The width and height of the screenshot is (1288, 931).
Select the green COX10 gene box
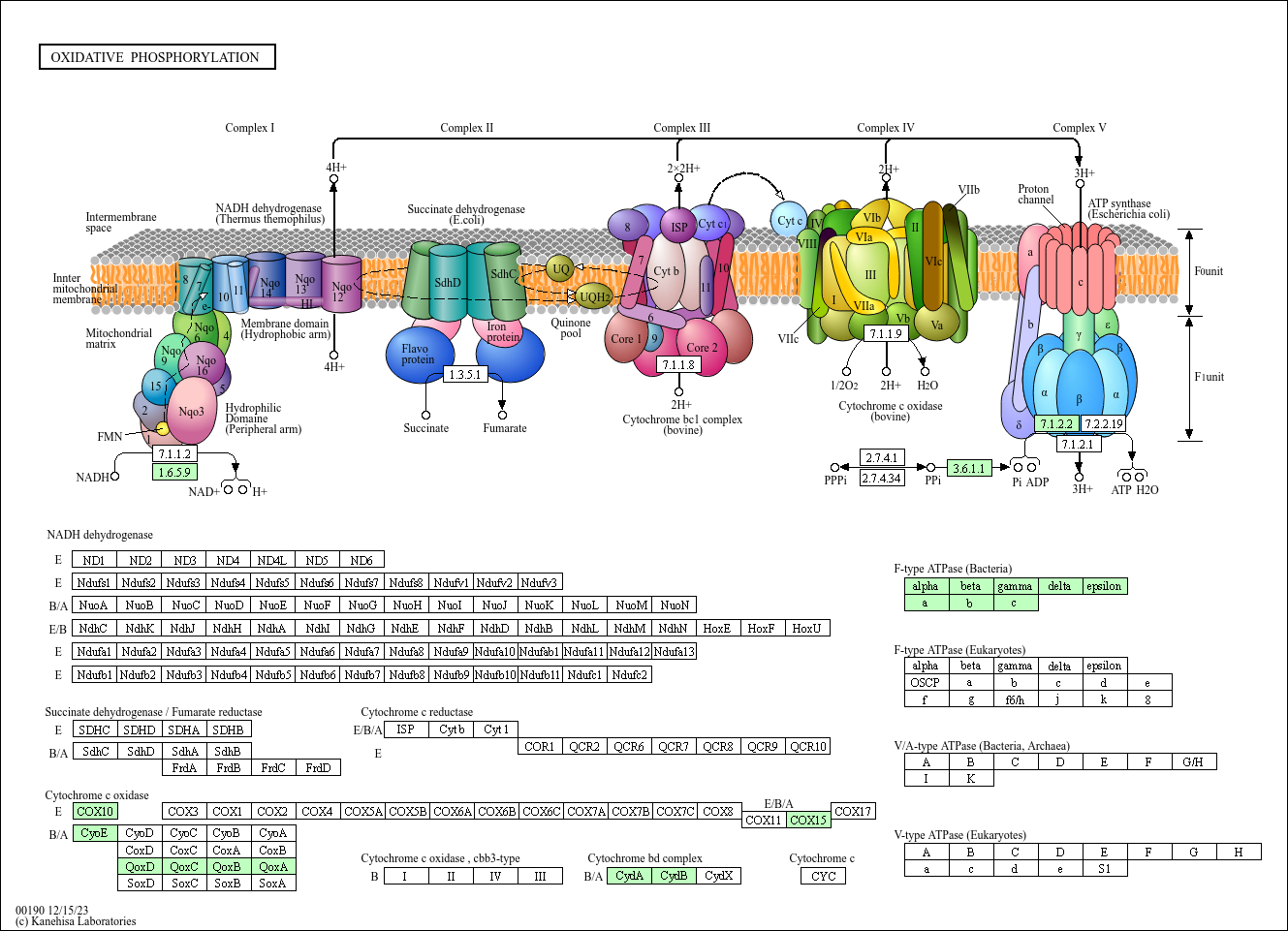tap(94, 811)
